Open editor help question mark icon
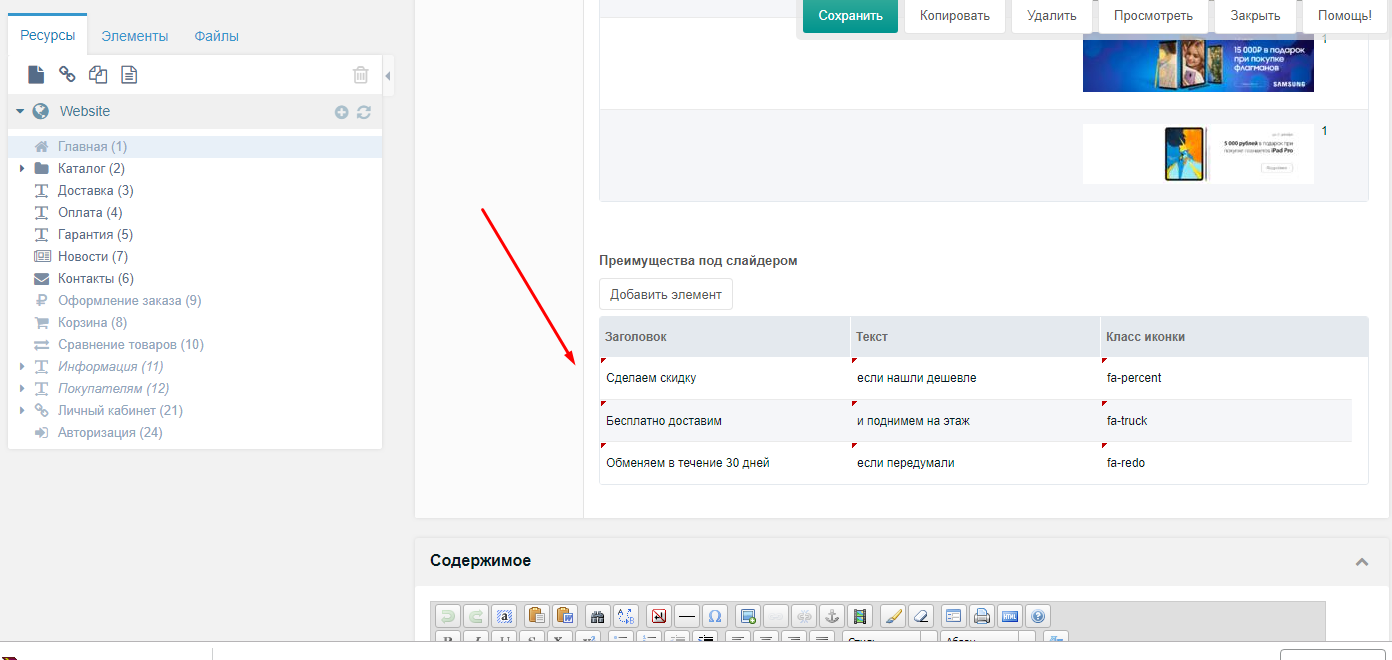This screenshot has width=1392, height=660. click(x=1038, y=616)
